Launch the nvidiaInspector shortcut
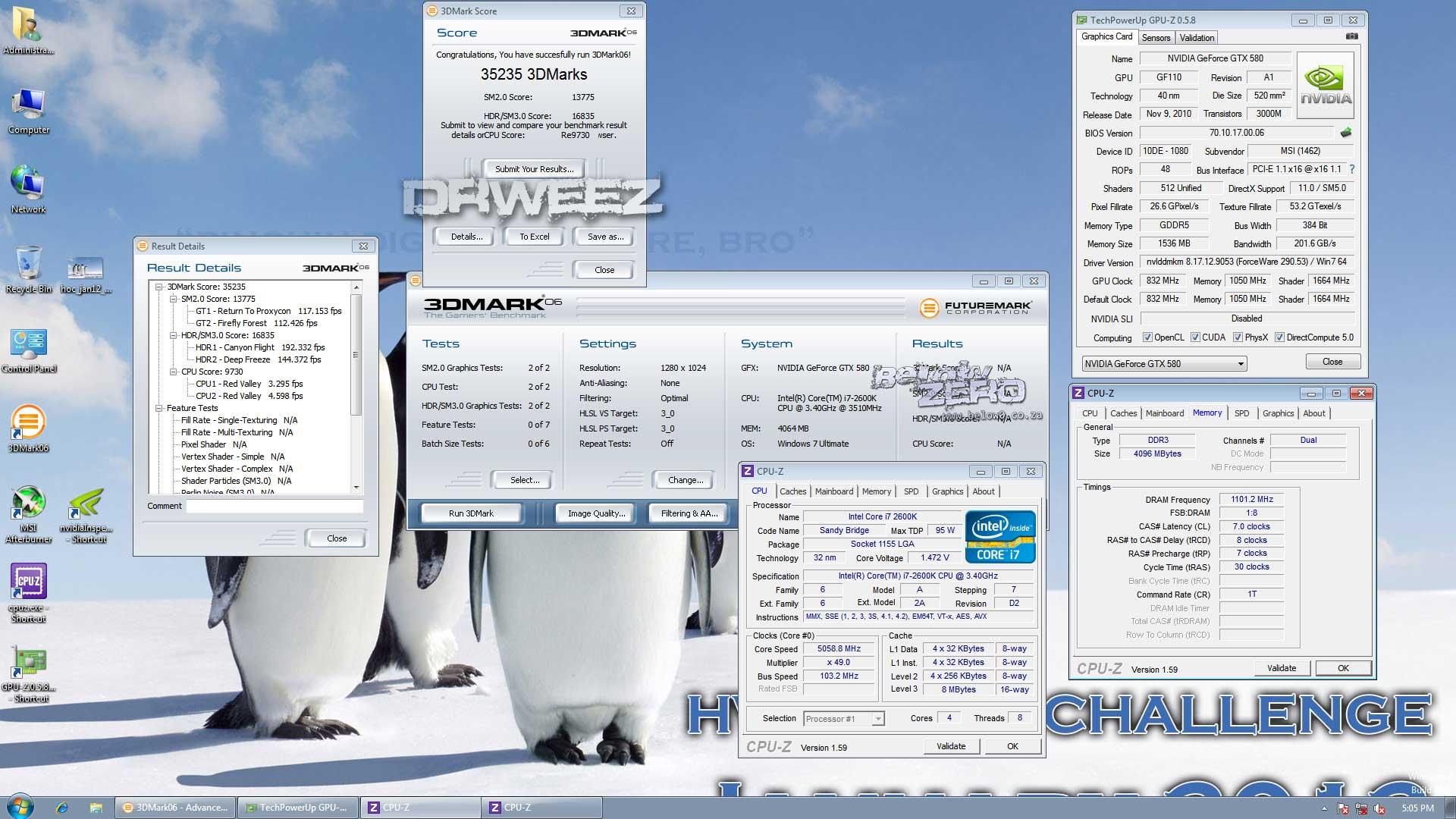The height and width of the screenshot is (819, 1456). coord(86,516)
